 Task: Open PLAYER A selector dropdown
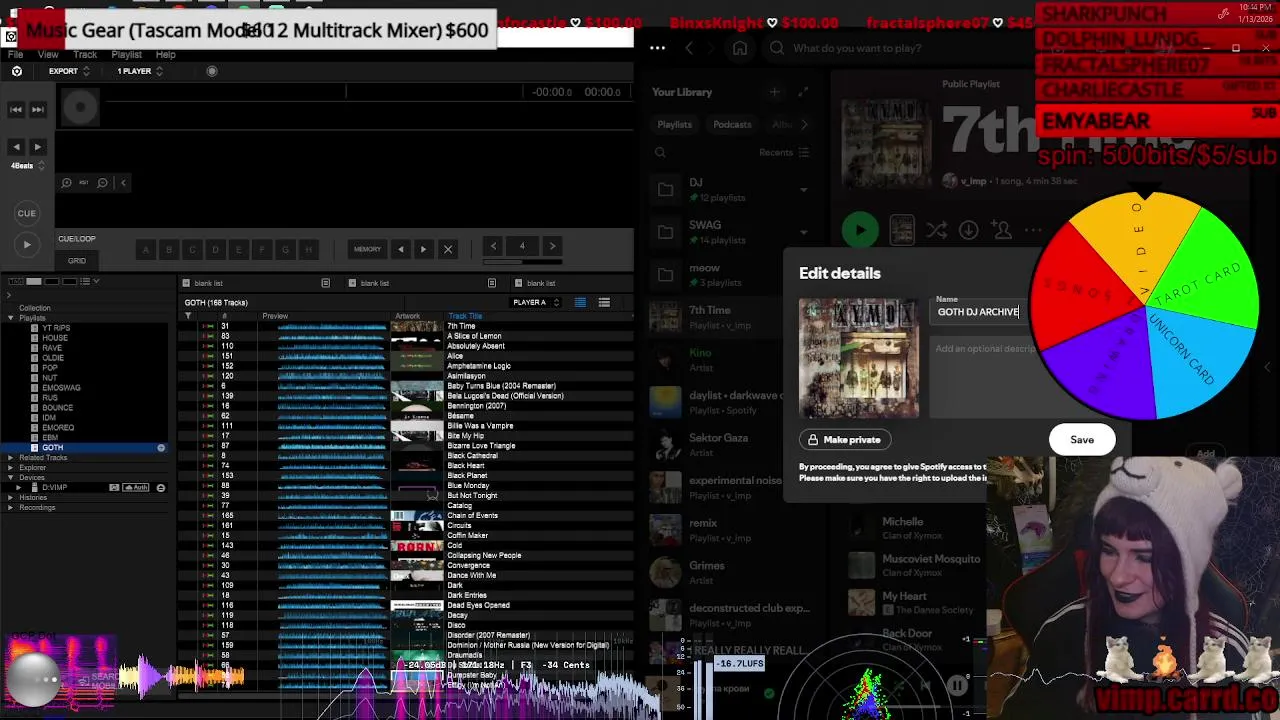coord(536,302)
